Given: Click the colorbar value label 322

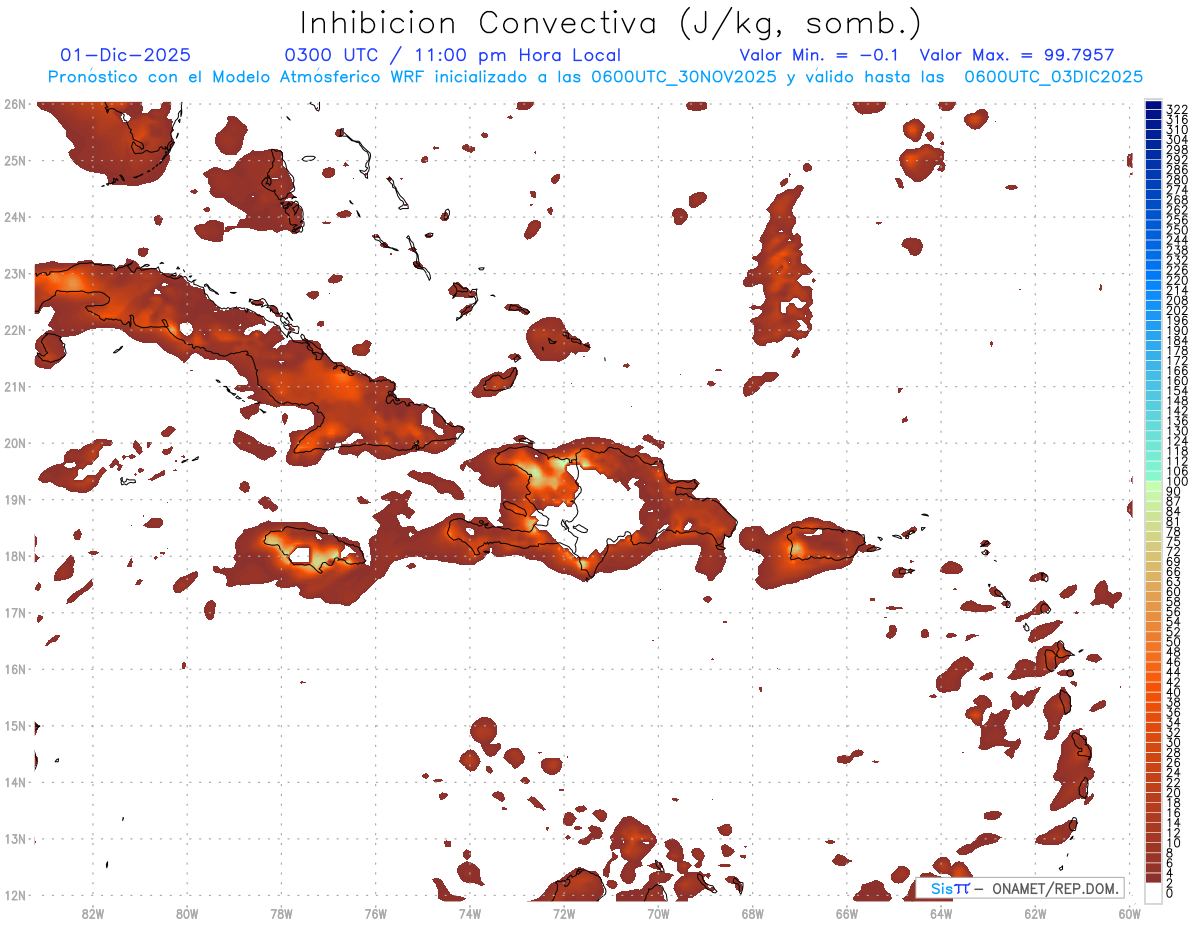Looking at the screenshot, I should pos(1177,109).
